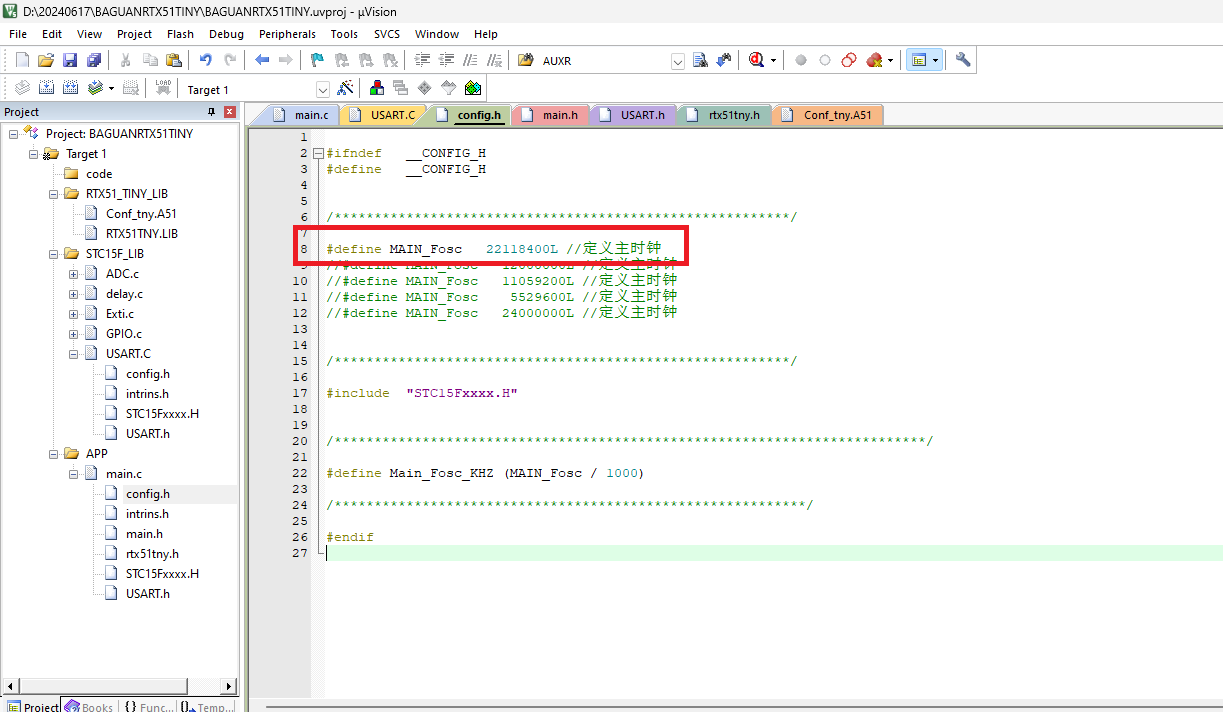The width and height of the screenshot is (1223, 712).
Task: Select main.h in project tree
Action: [144, 533]
